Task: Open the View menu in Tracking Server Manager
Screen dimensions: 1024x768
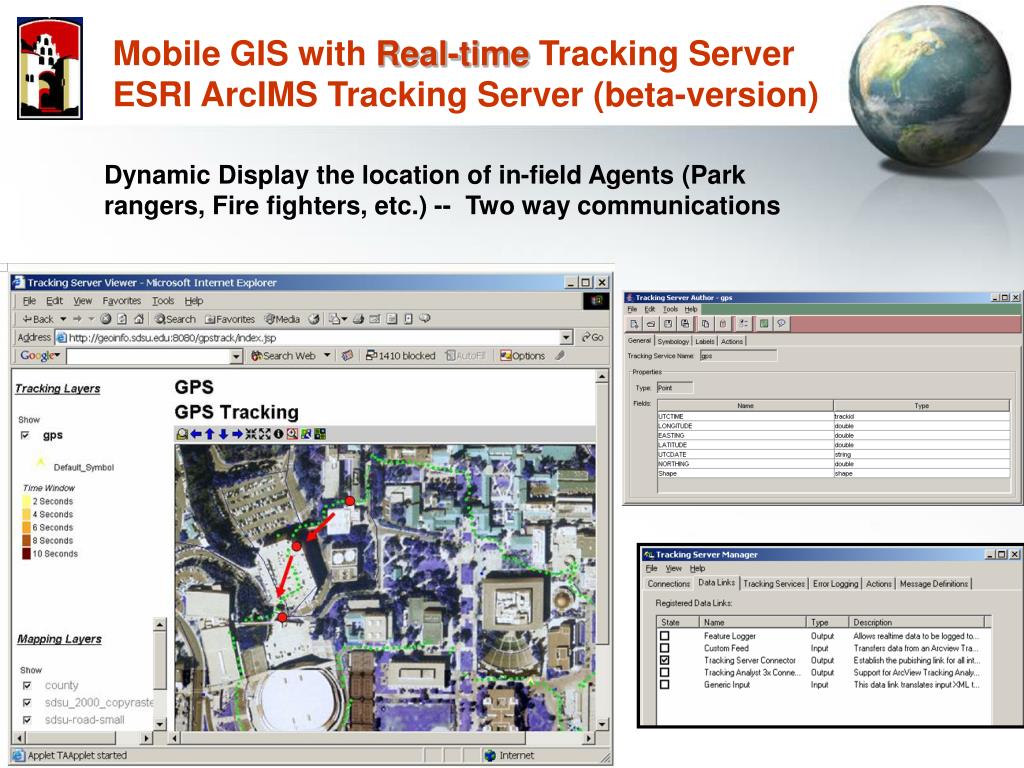Action: coord(673,569)
